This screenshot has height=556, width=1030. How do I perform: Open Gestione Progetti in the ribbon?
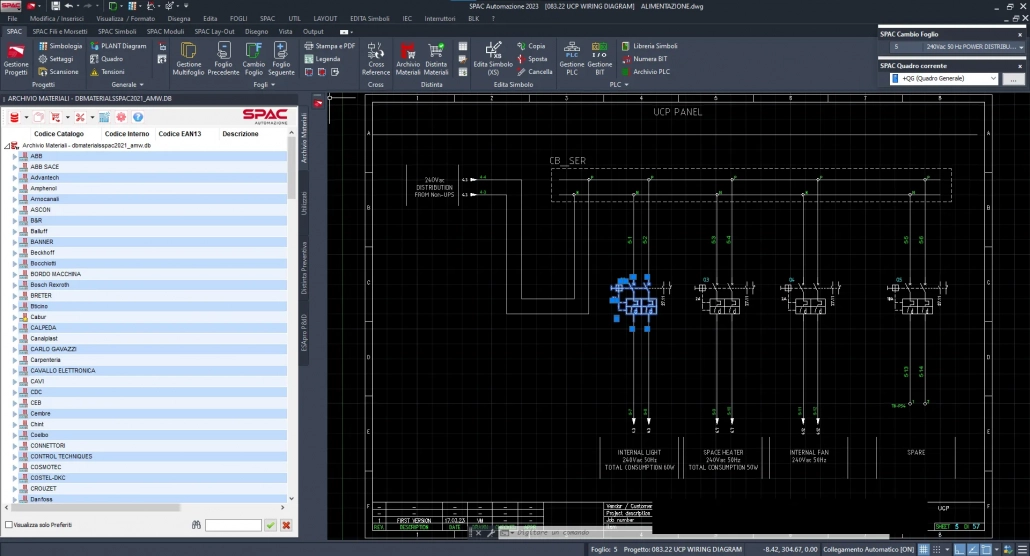pyautogui.click(x=16, y=58)
